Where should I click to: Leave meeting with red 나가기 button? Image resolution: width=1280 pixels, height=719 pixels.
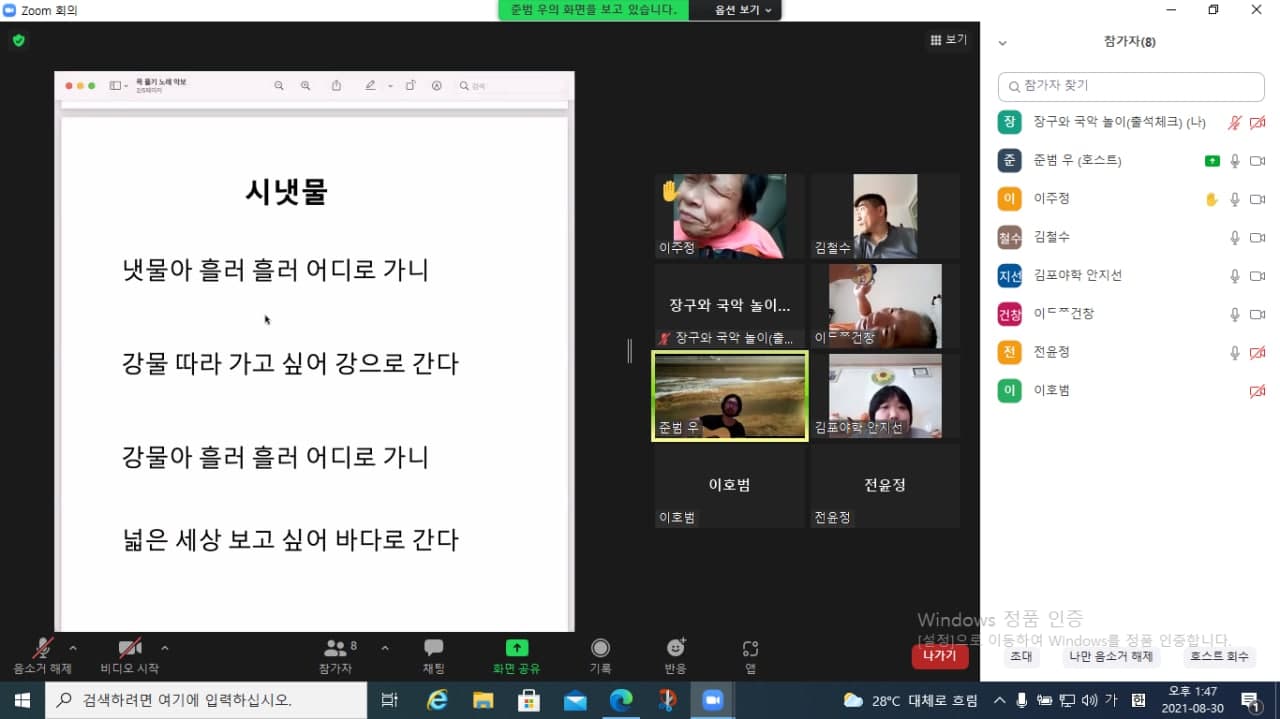point(940,656)
